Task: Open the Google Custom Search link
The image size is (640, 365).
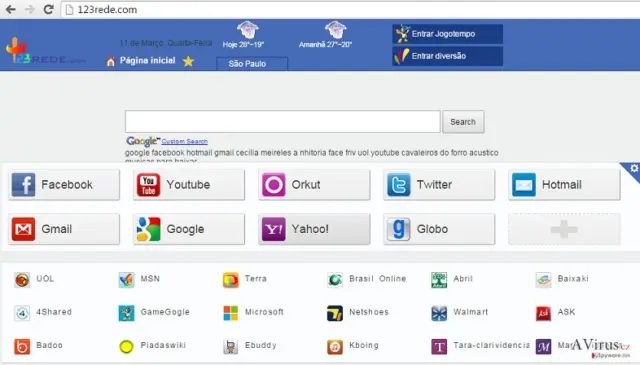Action: [184, 141]
